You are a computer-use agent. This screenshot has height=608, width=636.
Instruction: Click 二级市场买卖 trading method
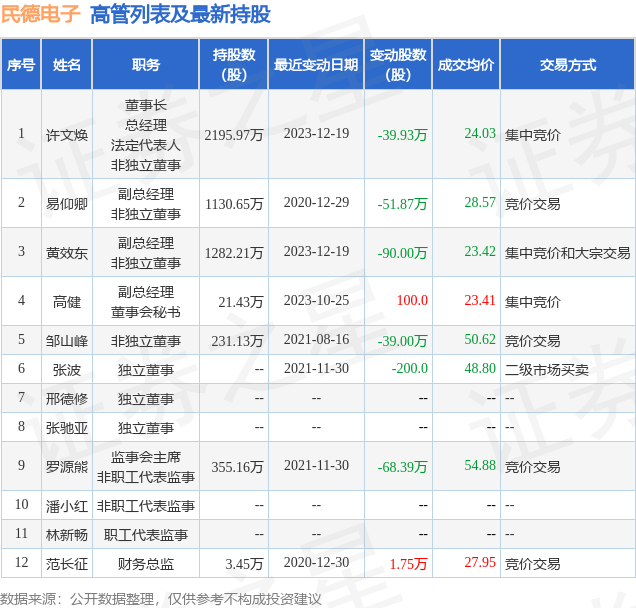[547, 370]
